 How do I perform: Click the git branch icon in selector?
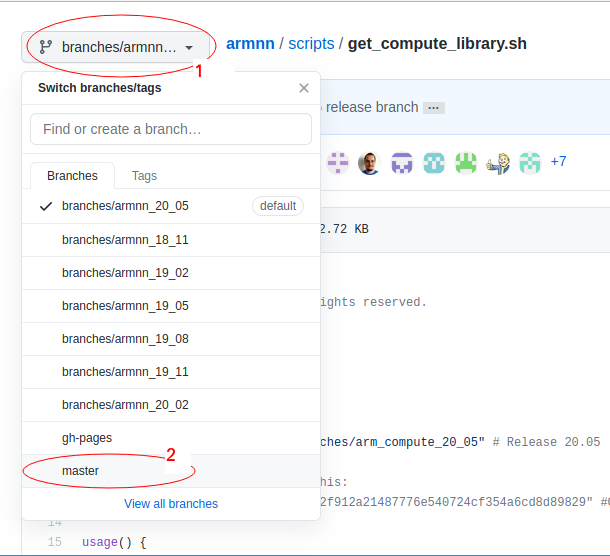click(x=46, y=47)
